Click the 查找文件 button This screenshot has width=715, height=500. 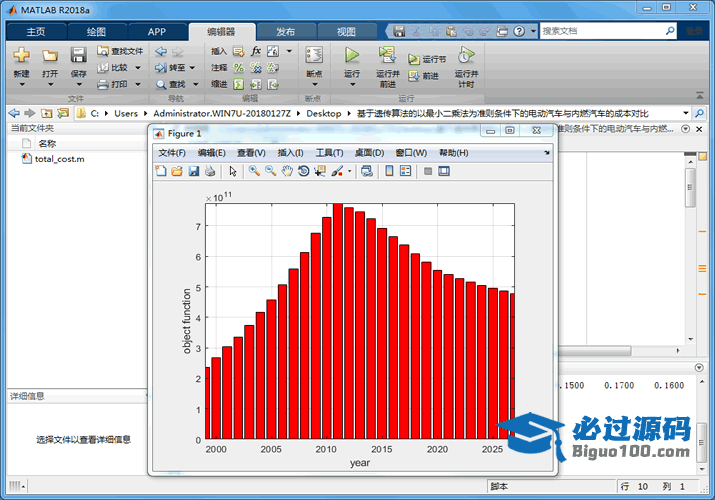121,51
